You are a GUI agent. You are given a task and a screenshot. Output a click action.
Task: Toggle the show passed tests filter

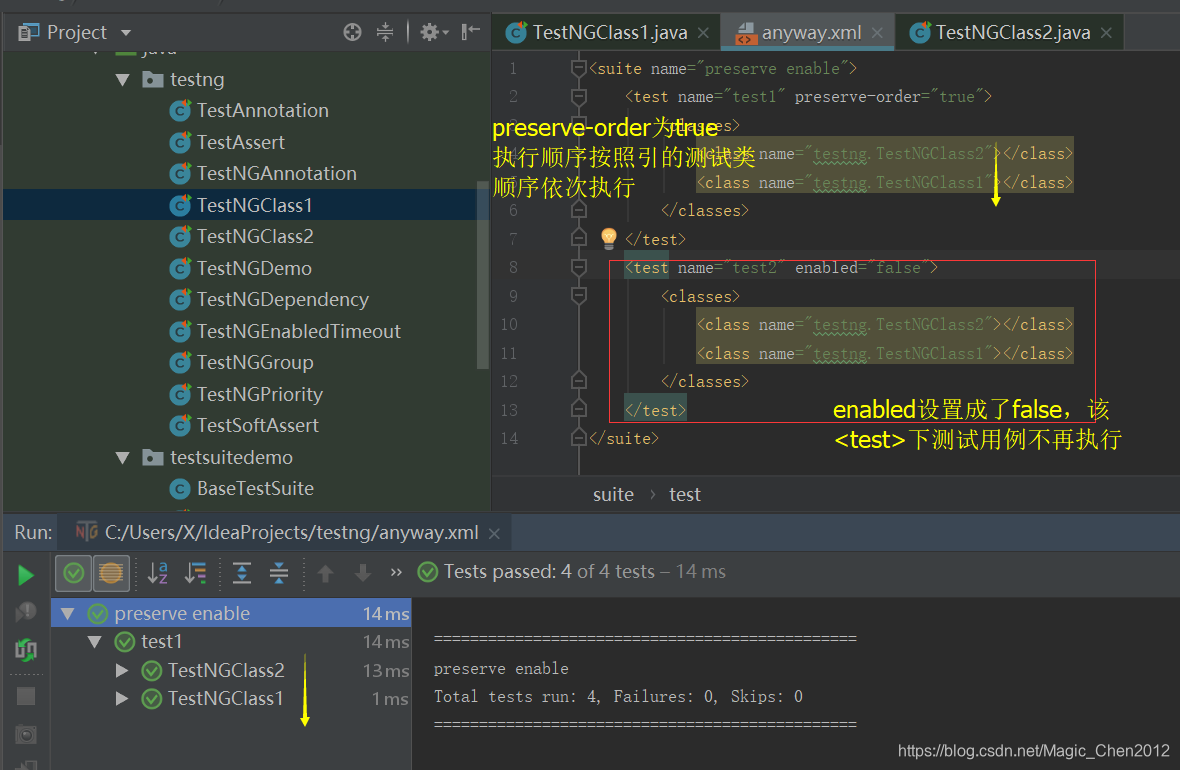click(x=74, y=574)
